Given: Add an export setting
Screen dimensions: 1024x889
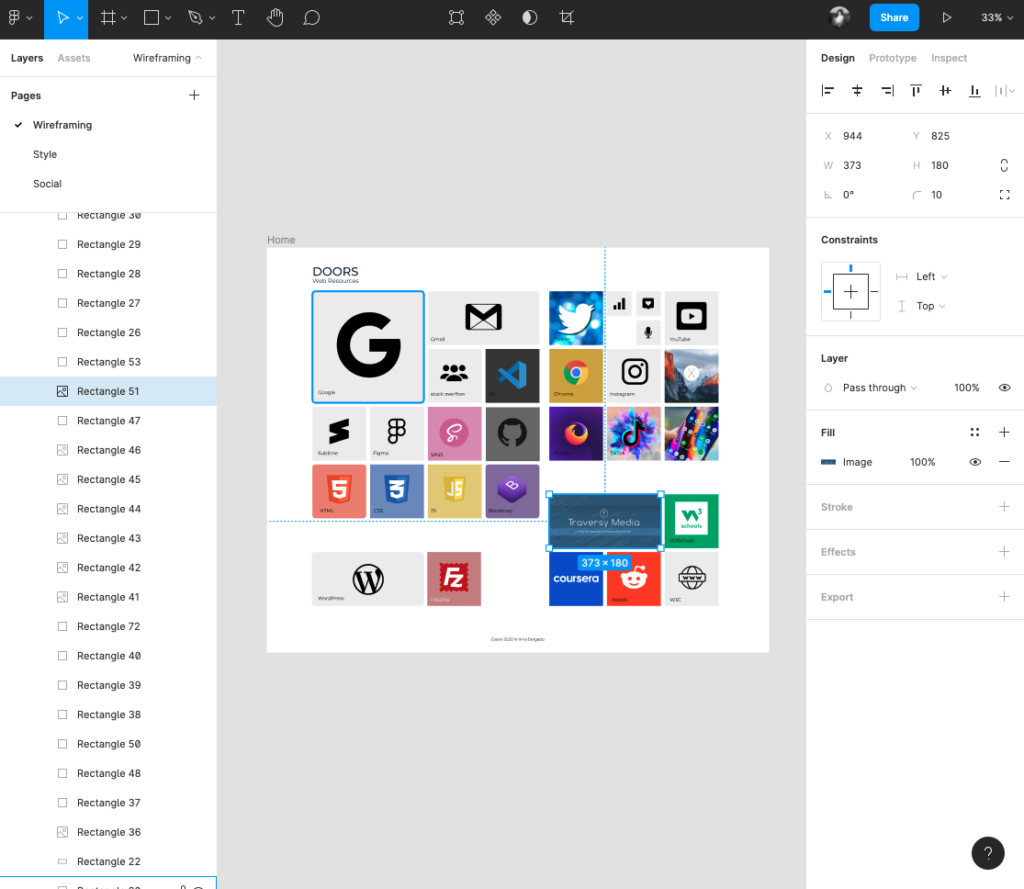Looking at the screenshot, I should (1004, 597).
